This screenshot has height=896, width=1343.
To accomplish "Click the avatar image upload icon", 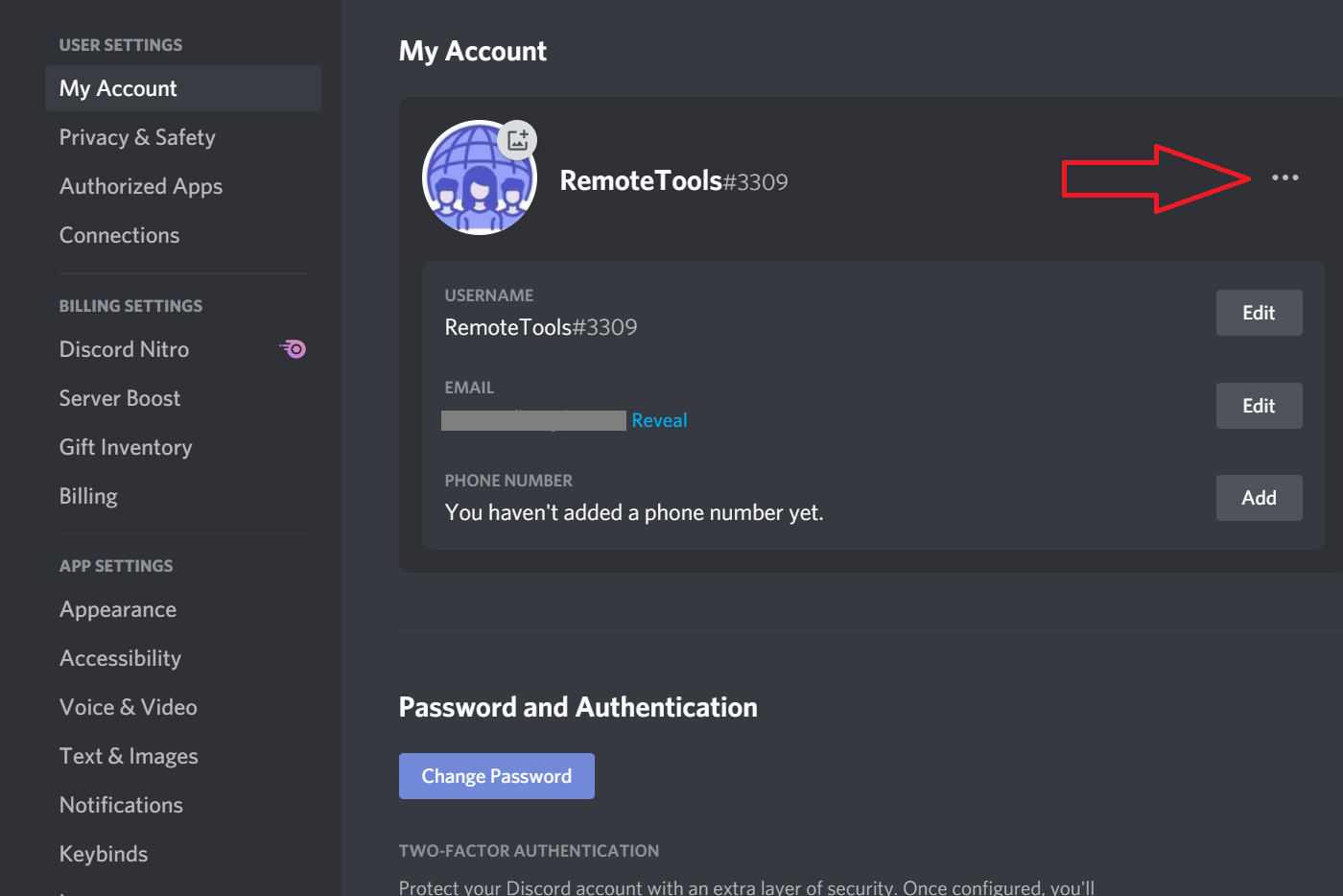I will [x=517, y=140].
